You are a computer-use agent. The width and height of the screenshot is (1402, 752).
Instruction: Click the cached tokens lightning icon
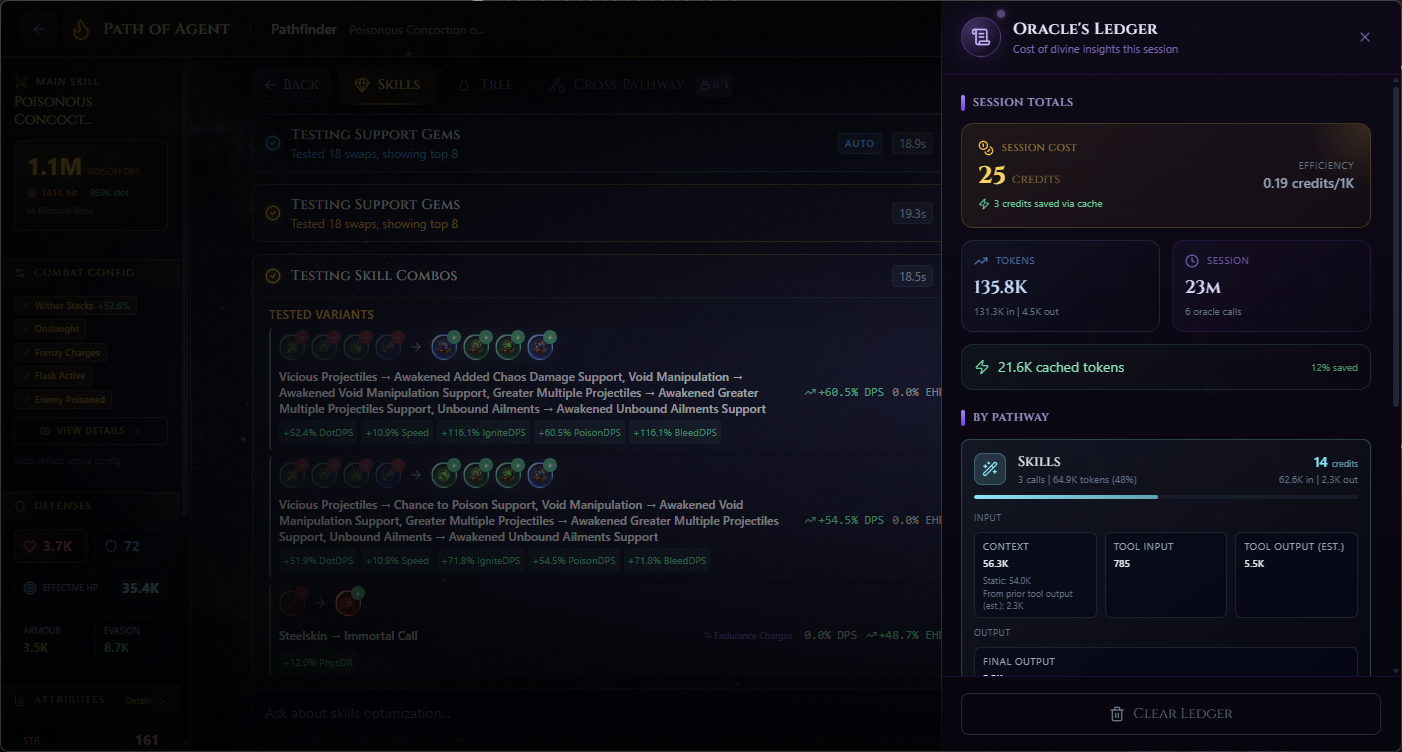(x=982, y=367)
